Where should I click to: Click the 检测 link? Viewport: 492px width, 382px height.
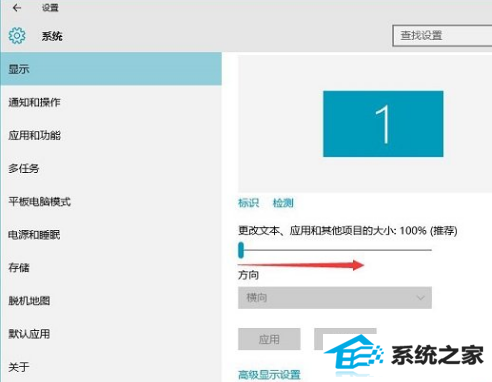(x=283, y=203)
